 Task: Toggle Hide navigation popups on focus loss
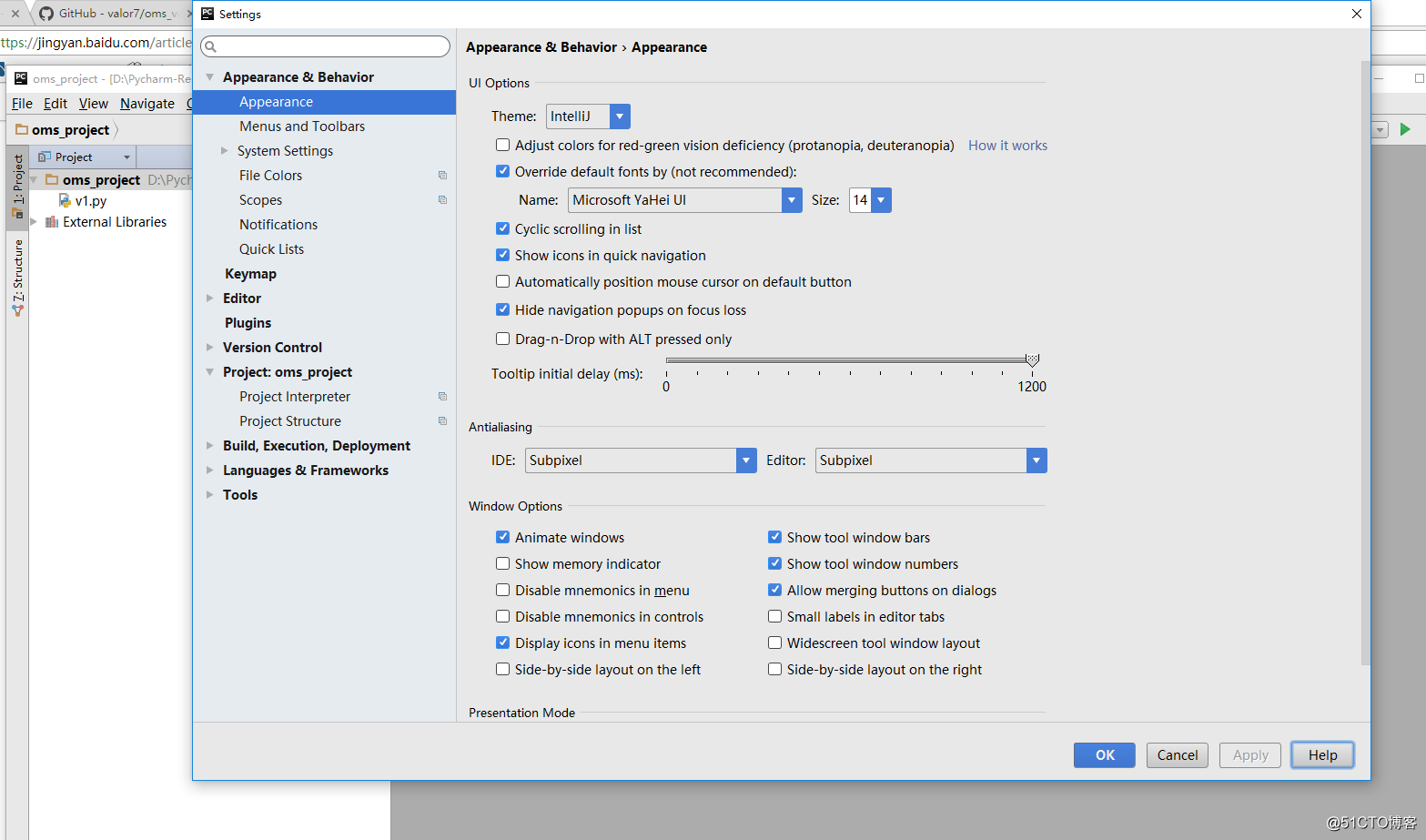[x=502, y=309]
